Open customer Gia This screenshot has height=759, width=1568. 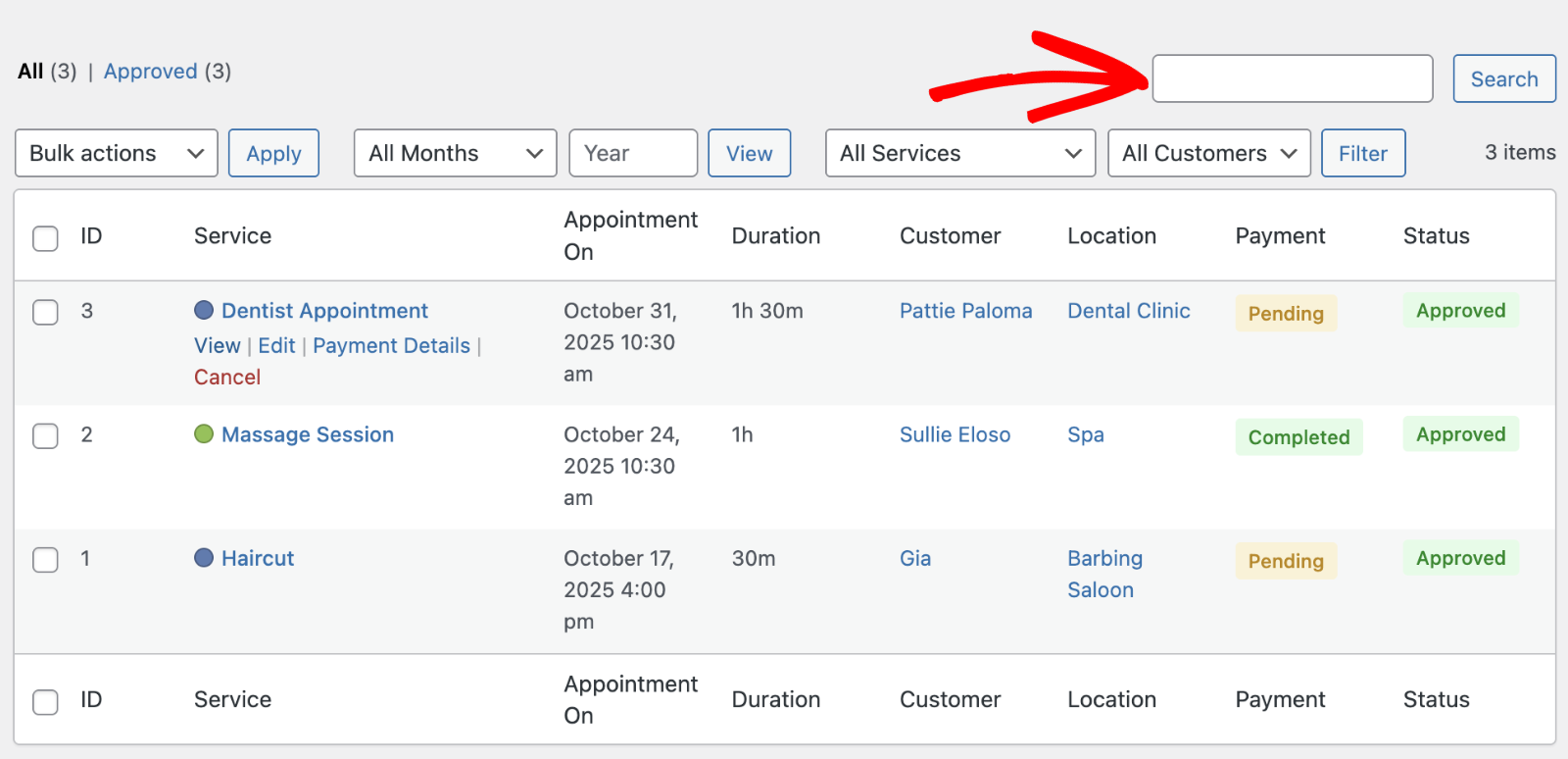click(915, 558)
